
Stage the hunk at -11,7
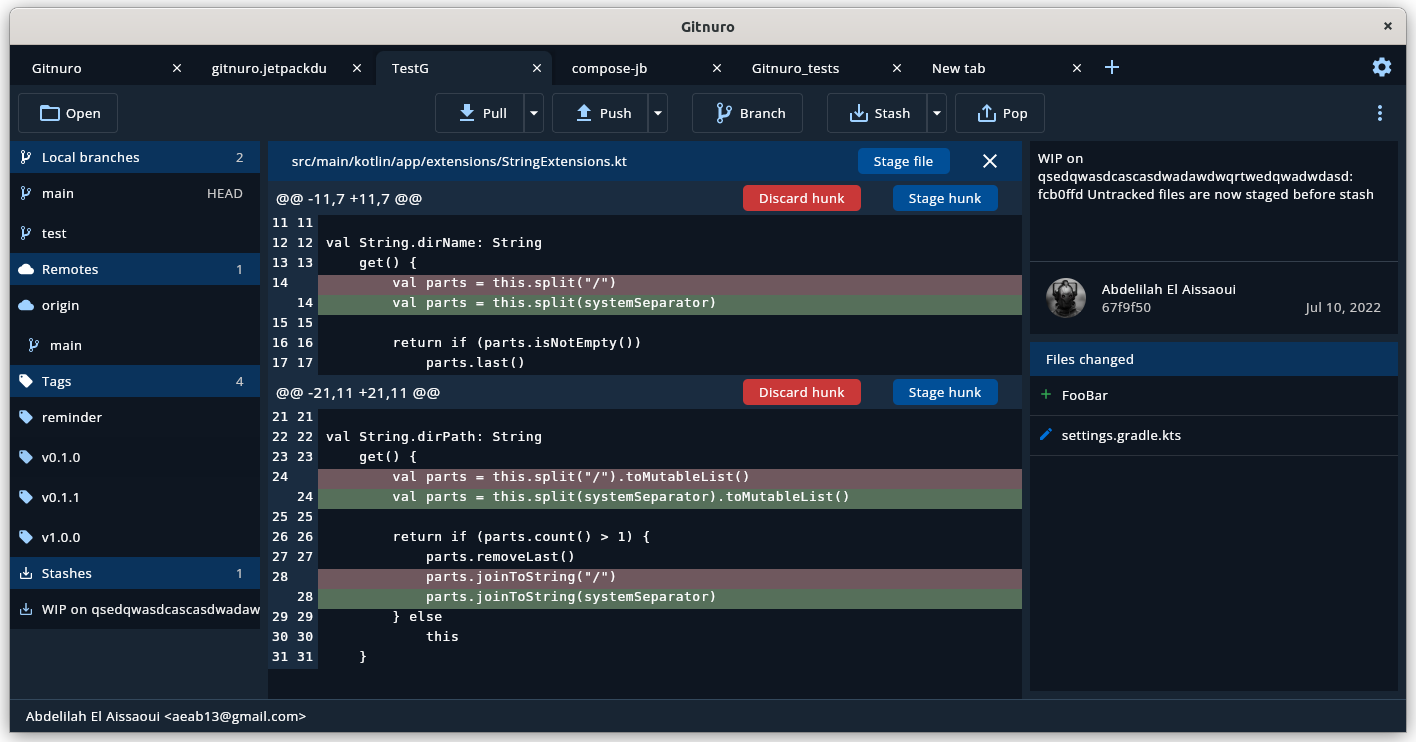[945, 198]
